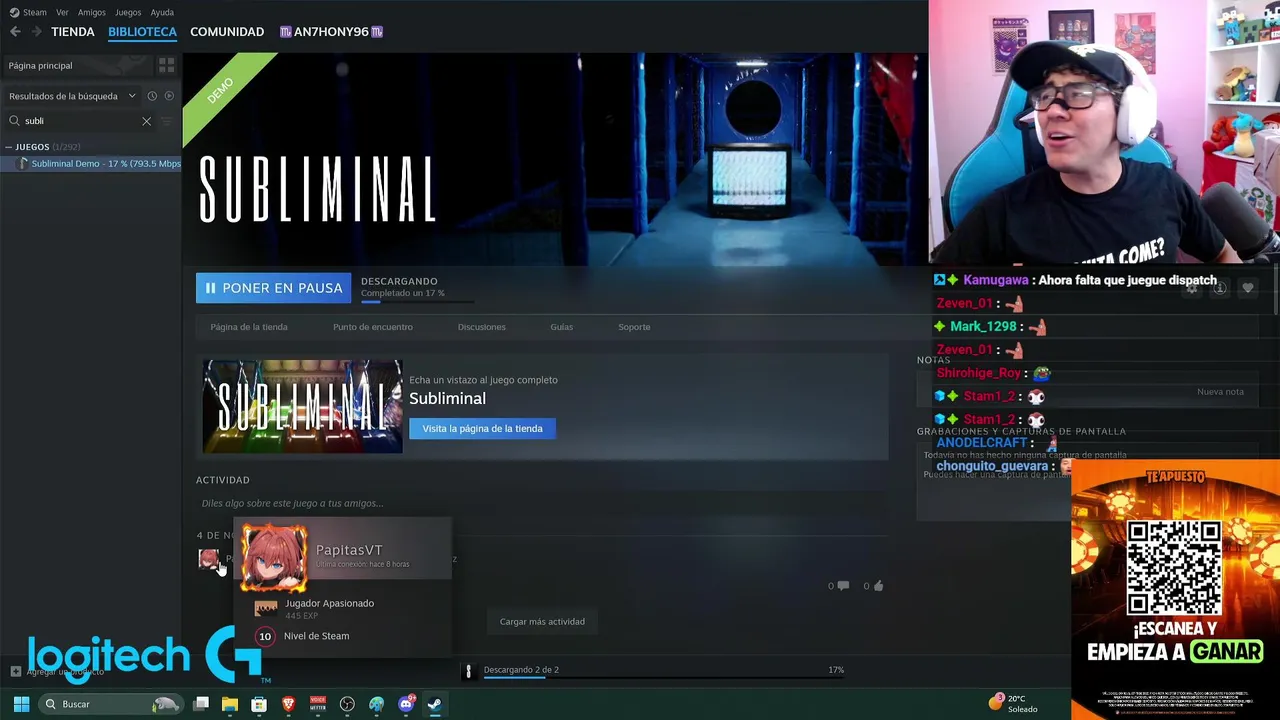Open Task View on the taskbar
The height and width of the screenshot is (720, 1280).
click(x=201, y=704)
